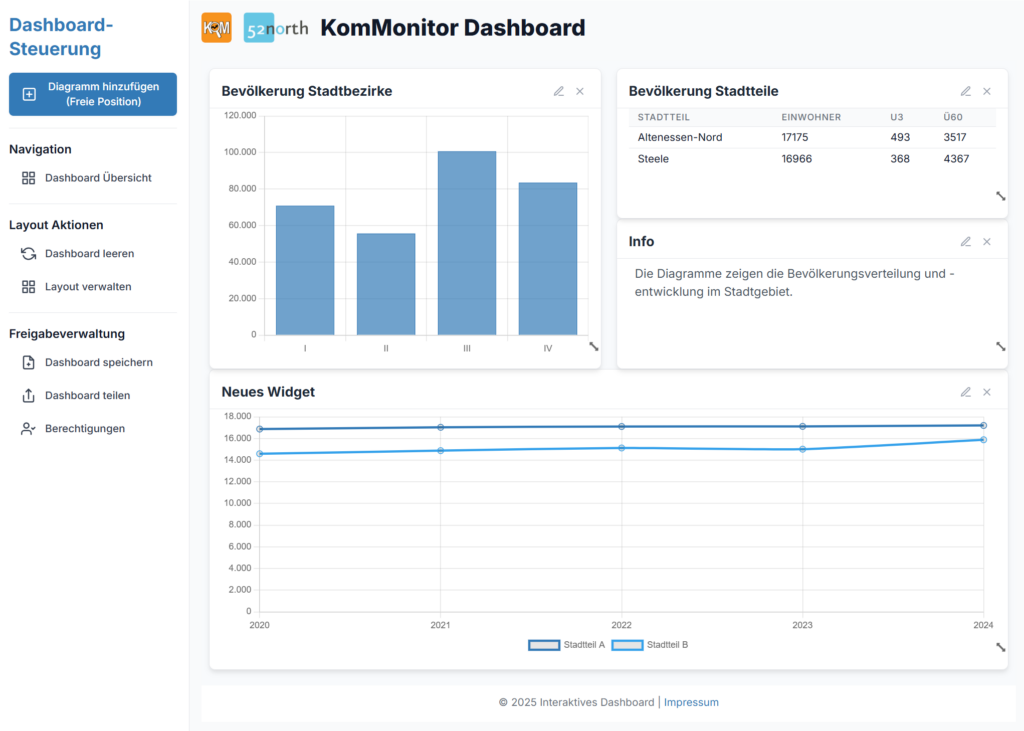Click bar I in the Stadtbezirke chart
This screenshot has height=731, width=1024.
[305, 270]
